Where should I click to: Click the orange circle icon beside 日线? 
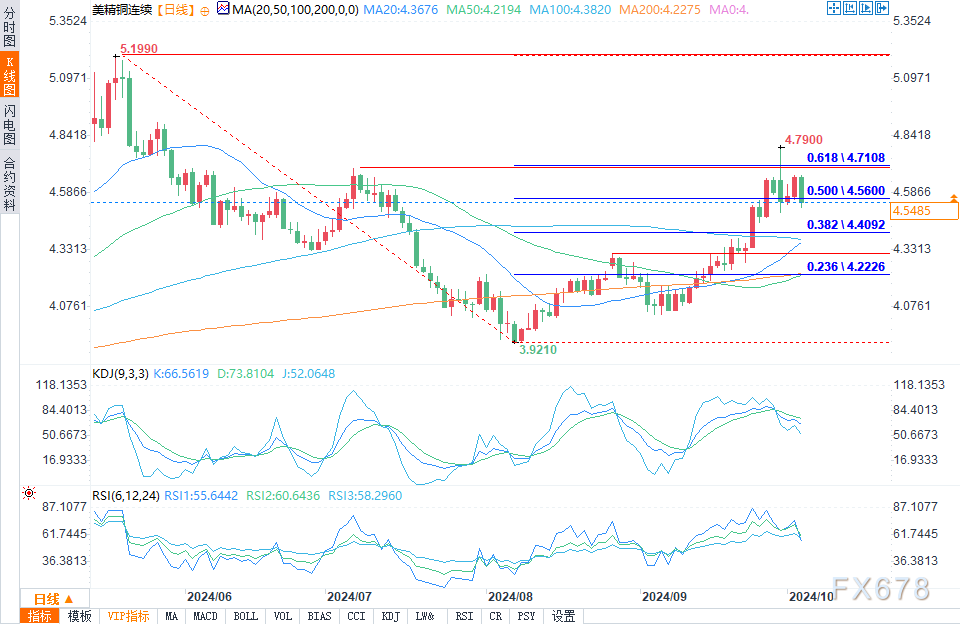(x=204, y=10)
